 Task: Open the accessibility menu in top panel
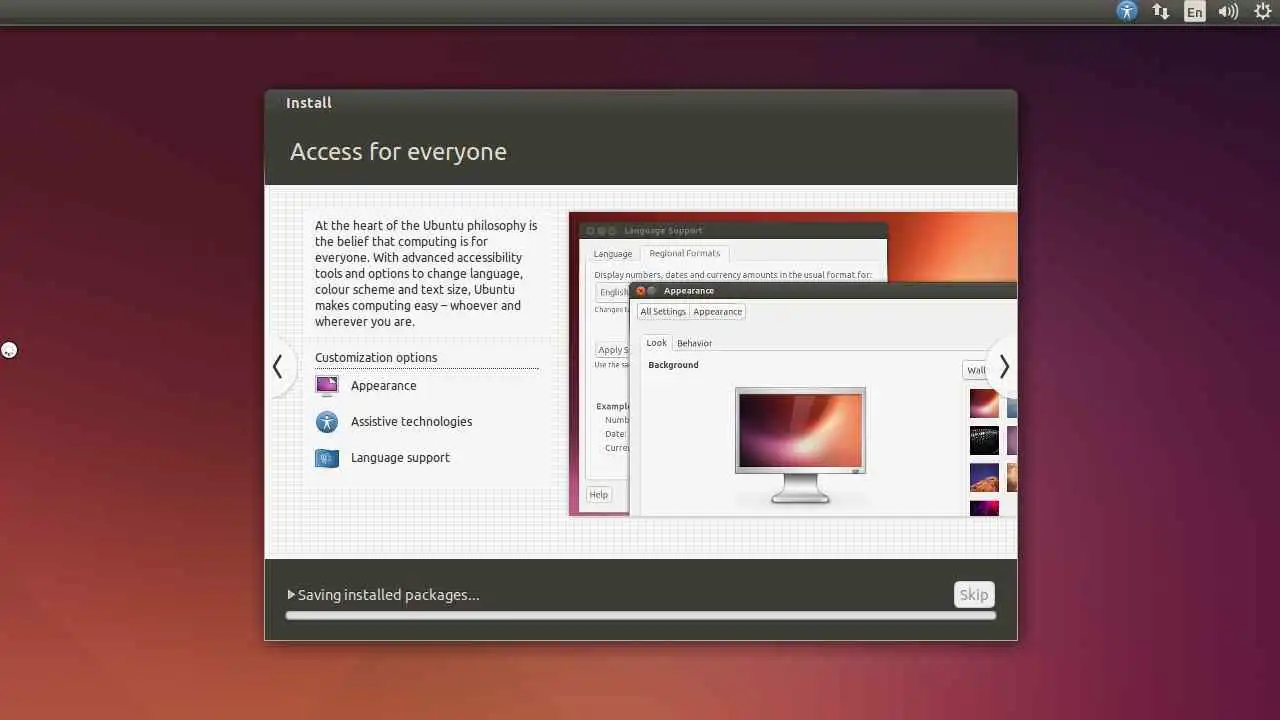(1127, 11)
